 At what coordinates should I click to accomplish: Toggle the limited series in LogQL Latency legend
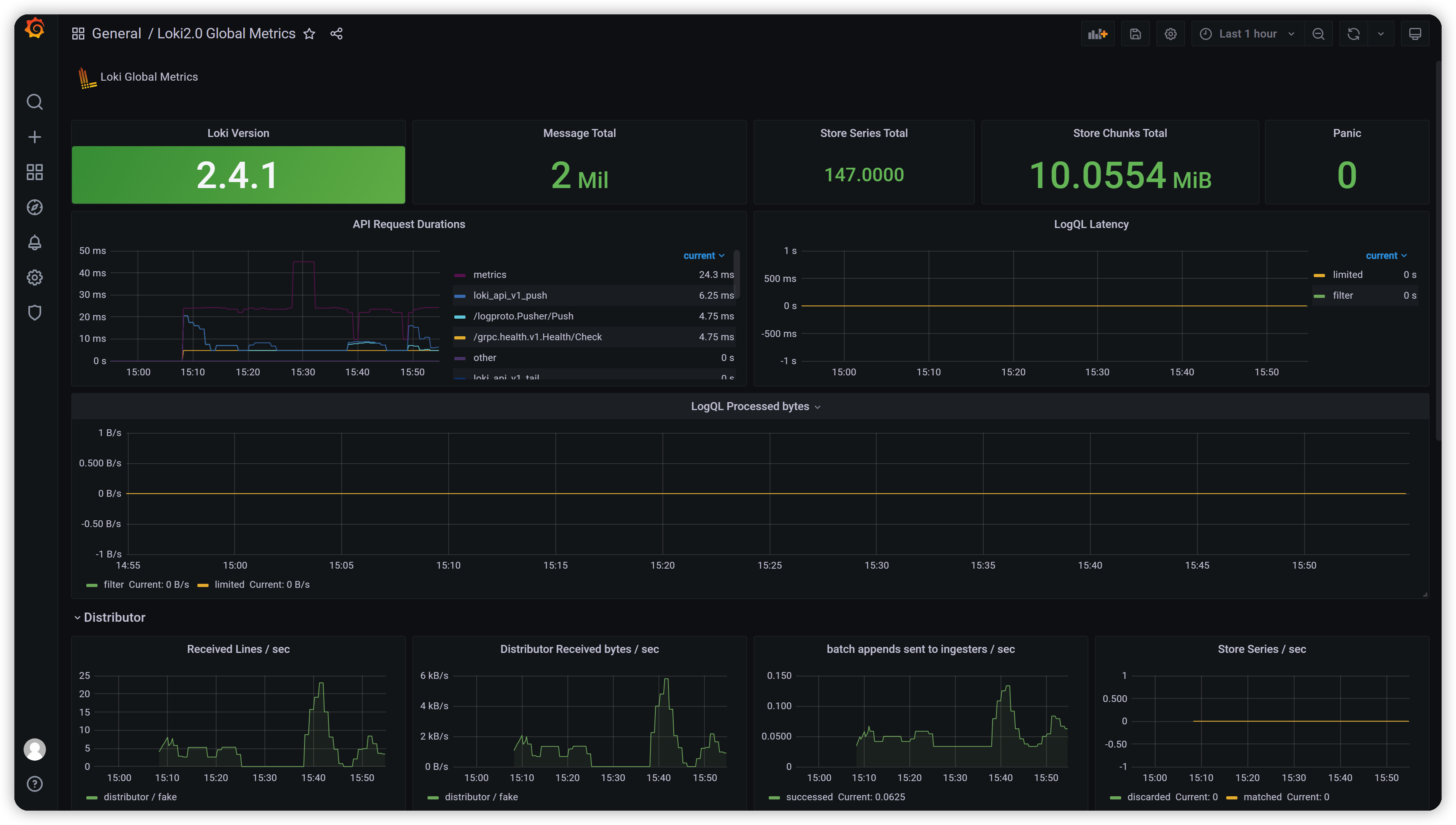[x=1347, y=275]
